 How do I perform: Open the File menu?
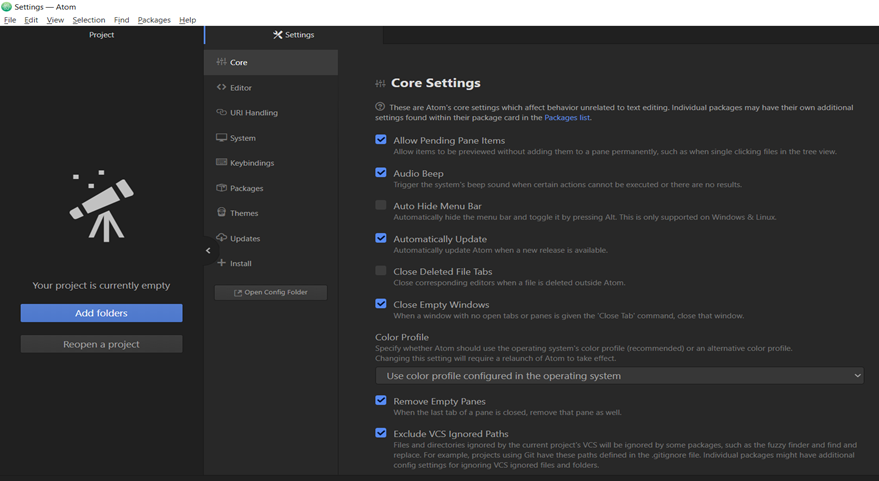click(10, 20)
